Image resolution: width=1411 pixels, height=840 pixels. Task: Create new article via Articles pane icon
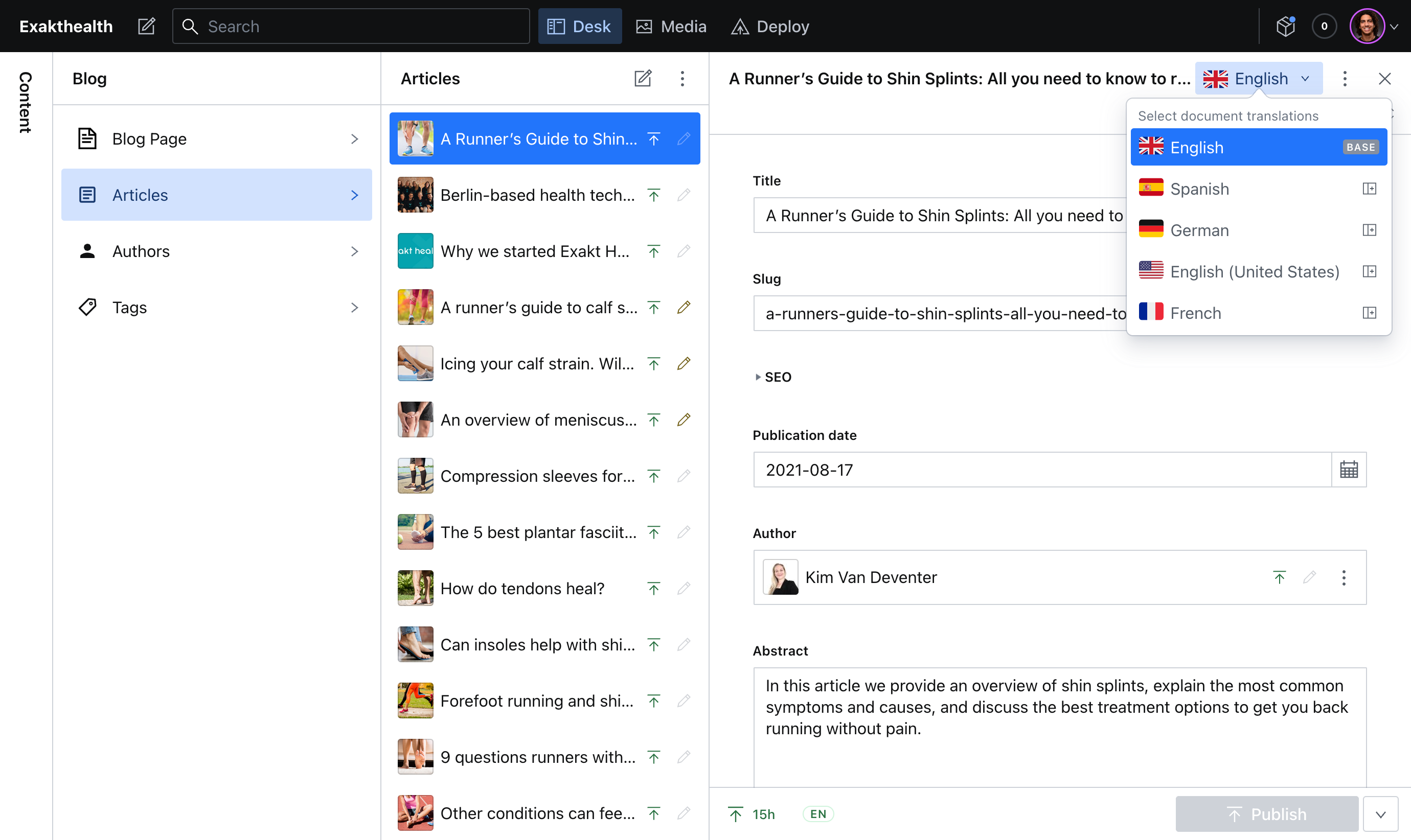(643, 78)
